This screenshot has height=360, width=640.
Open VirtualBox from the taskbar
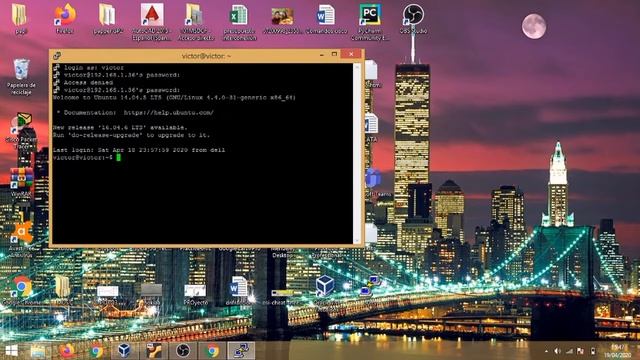[124, 351]
